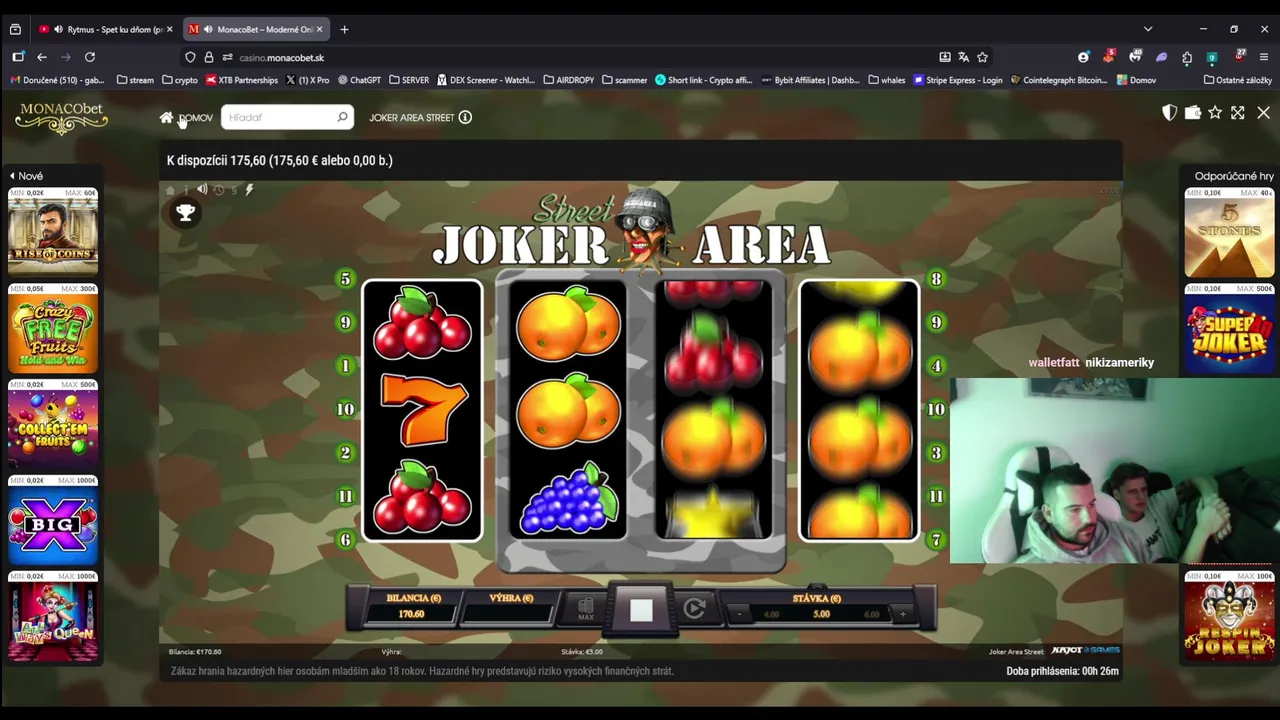Image resolution: width=1280 pixels, height=720 pixels.
Task: Open Big X game thumbnail
Action: (53, 519)
